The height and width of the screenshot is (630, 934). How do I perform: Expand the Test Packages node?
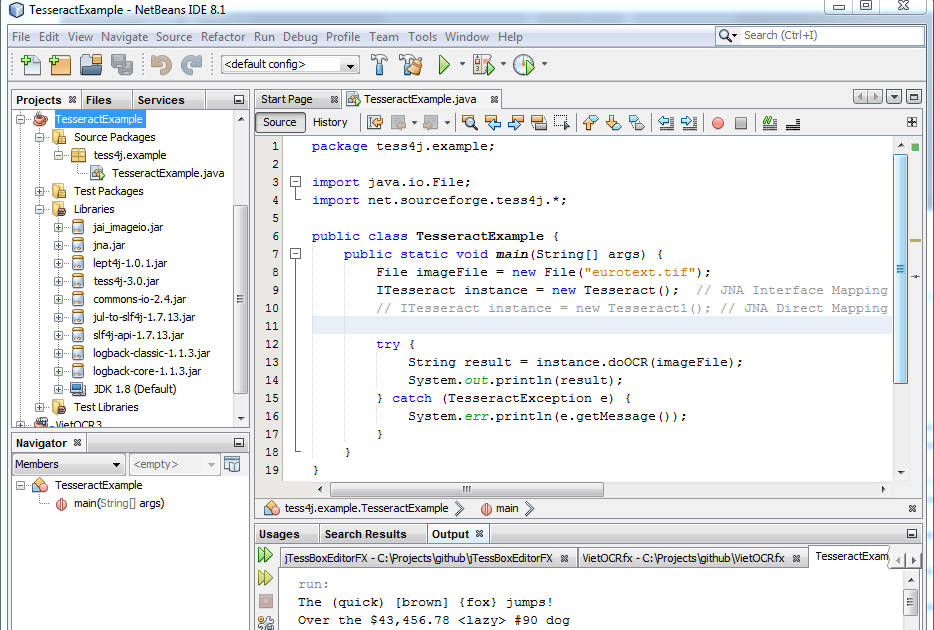pyautogui.click(x=39, y=191)
